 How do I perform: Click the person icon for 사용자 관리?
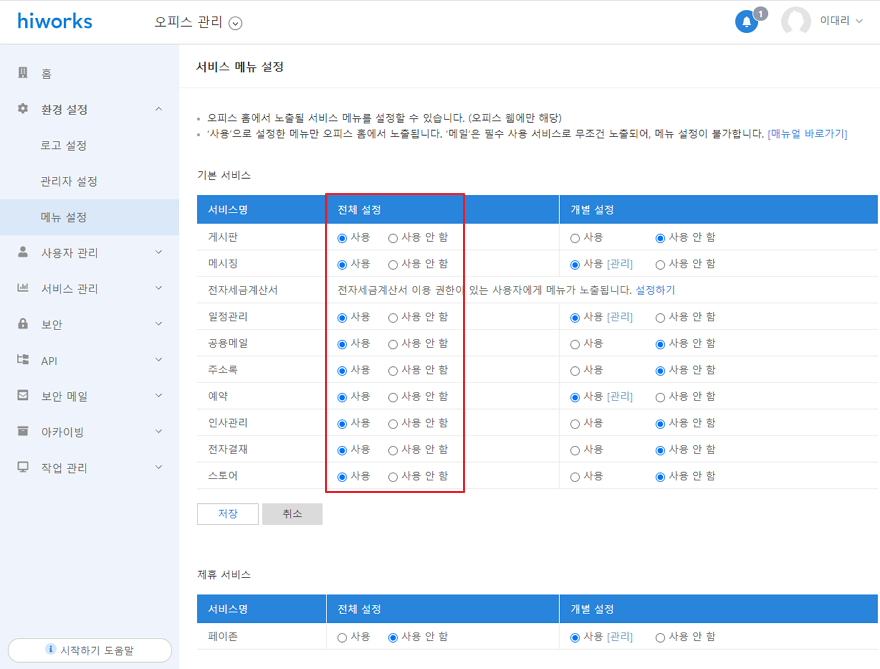click(23, 251)
